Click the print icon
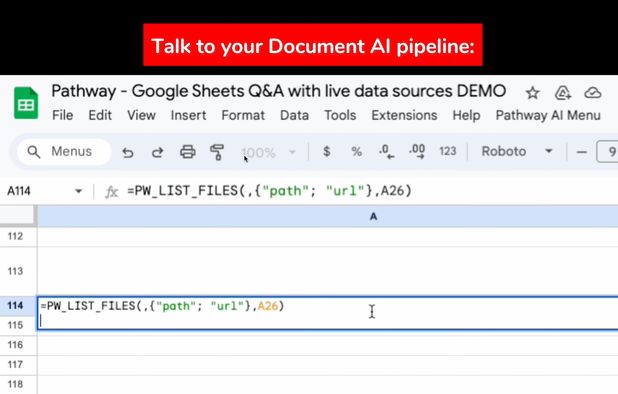This screenshot has width=618, height=394. coord(188,152)
